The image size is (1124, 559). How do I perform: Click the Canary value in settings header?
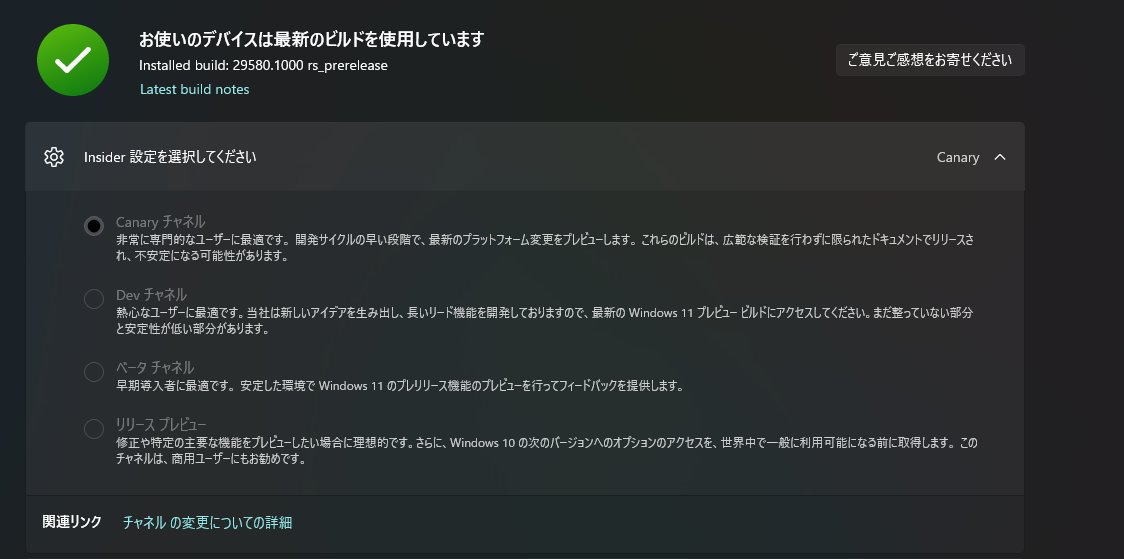coord(958,157)
